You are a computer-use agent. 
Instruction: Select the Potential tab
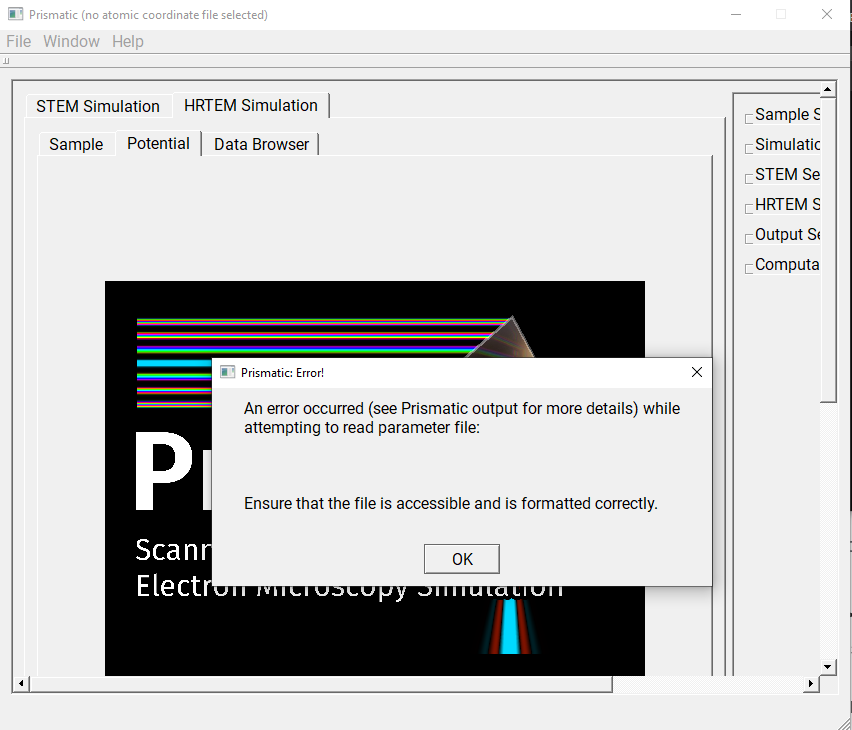coord(158,143)
